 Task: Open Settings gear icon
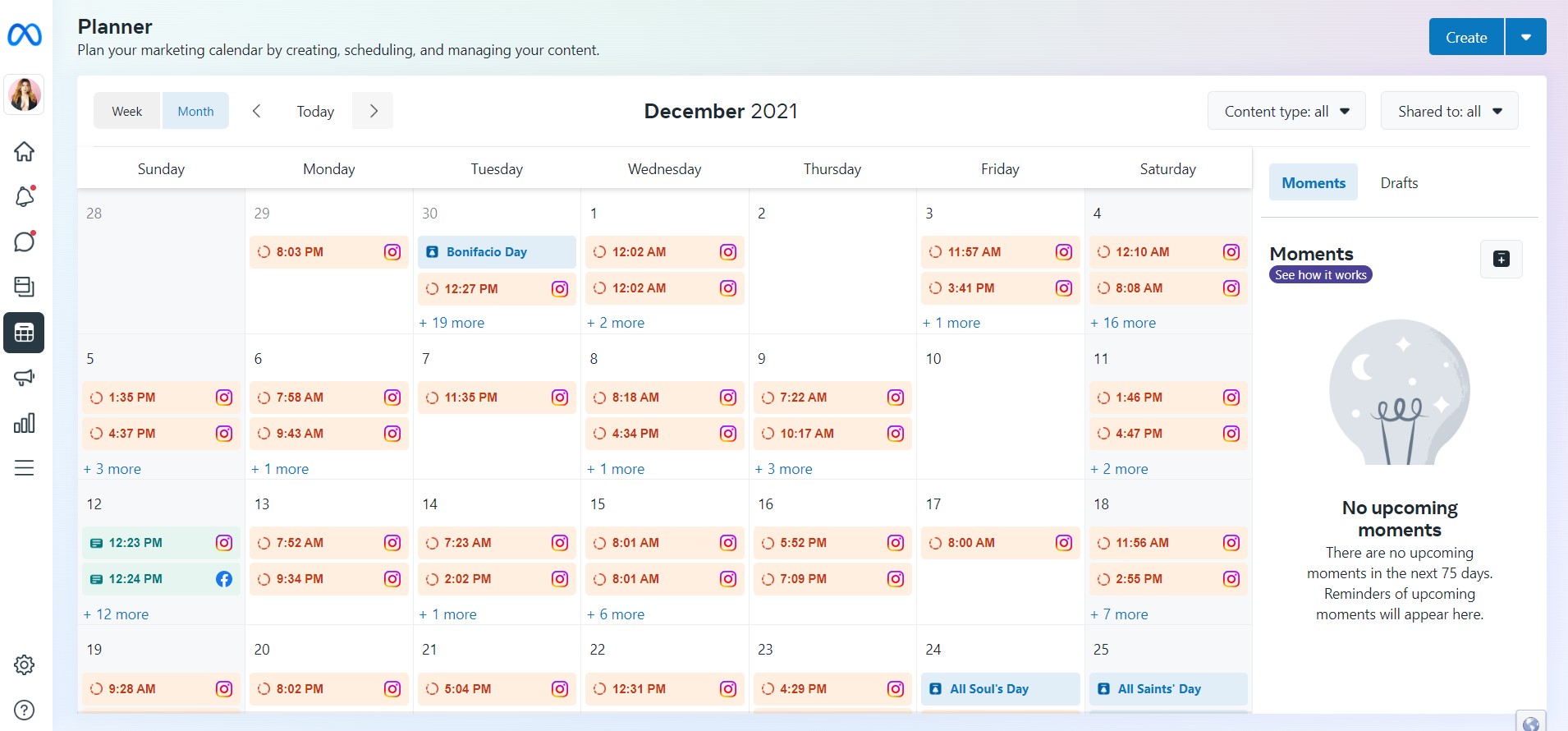[x=25, y=664]
